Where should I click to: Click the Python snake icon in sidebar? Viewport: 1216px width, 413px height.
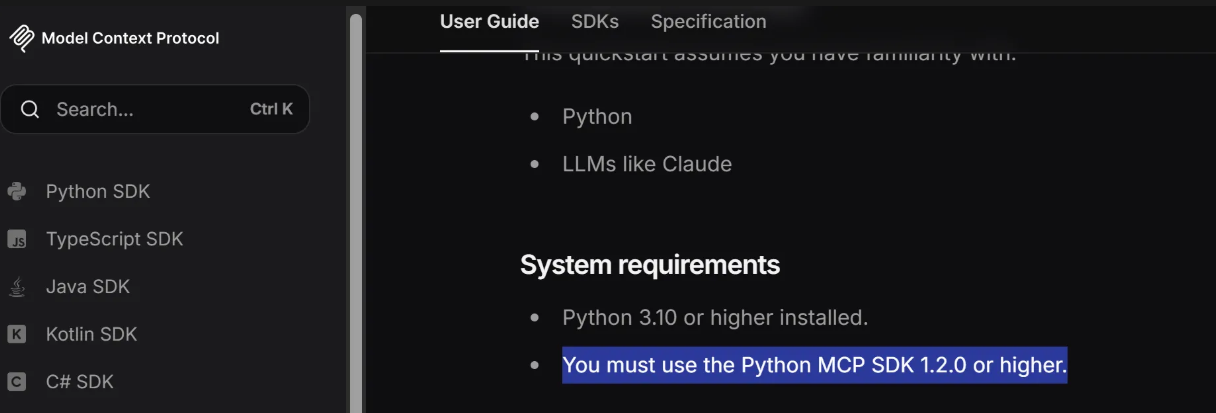click(x=16, y=191)
